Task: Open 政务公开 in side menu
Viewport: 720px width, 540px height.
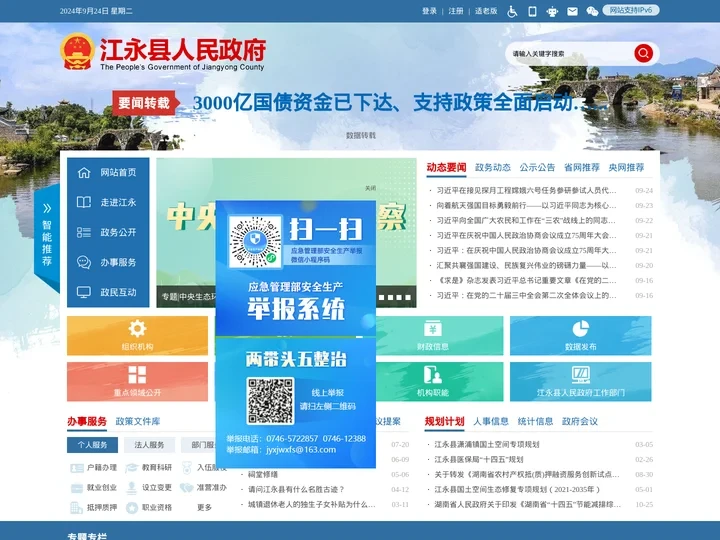Action: (x=108, y=232)
